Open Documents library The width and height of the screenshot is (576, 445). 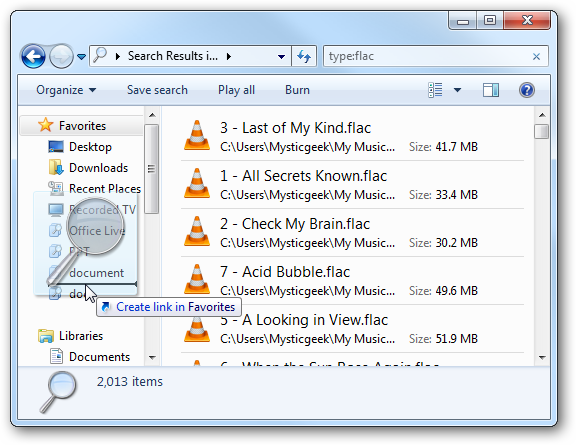99,357
